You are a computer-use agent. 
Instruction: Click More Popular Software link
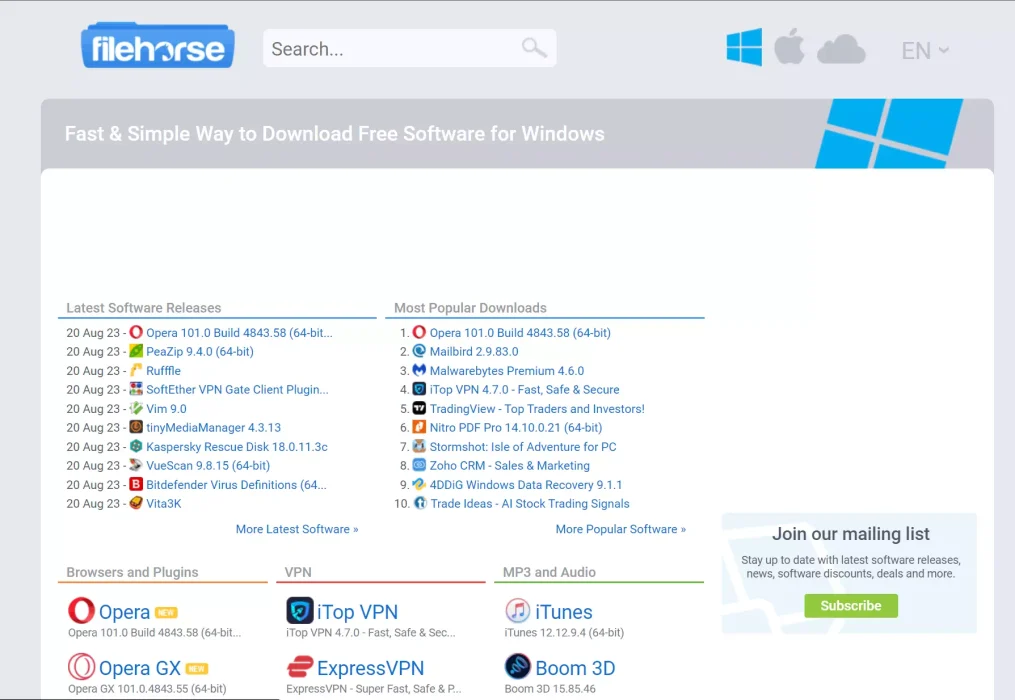tap(620, 529)
